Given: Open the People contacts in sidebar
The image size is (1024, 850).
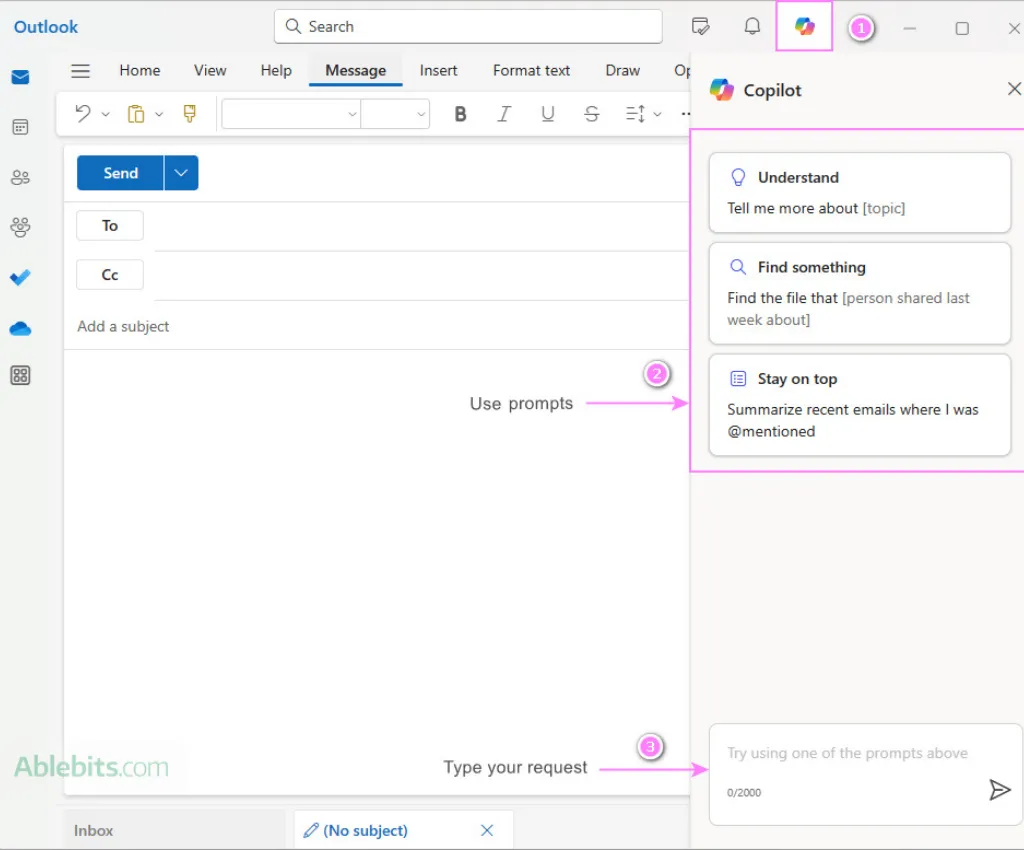Looking at the screenshot, I should (x=20, y=177).
